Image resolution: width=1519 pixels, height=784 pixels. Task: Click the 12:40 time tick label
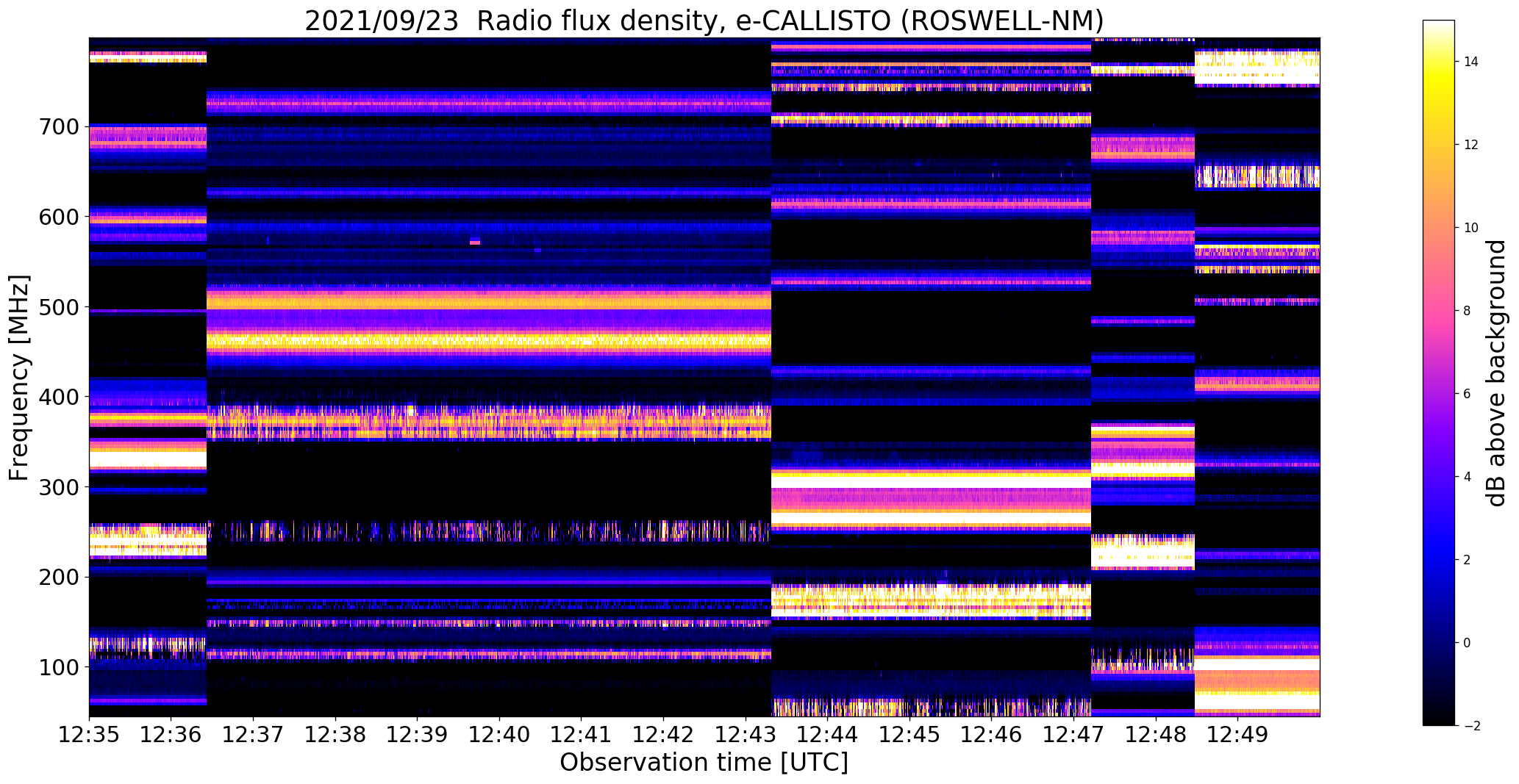[x=499, y=734]
